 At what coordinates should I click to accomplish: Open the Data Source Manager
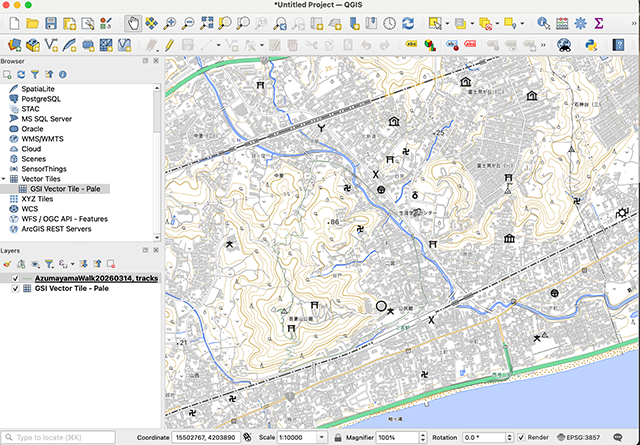pos(14,44)
